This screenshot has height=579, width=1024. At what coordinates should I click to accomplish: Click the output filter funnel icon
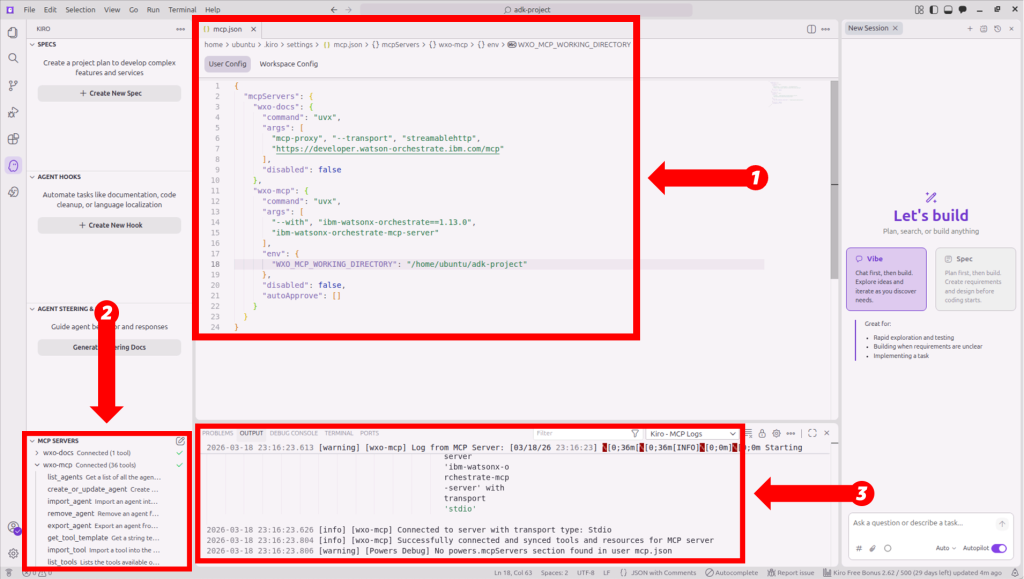coord(635,433)
